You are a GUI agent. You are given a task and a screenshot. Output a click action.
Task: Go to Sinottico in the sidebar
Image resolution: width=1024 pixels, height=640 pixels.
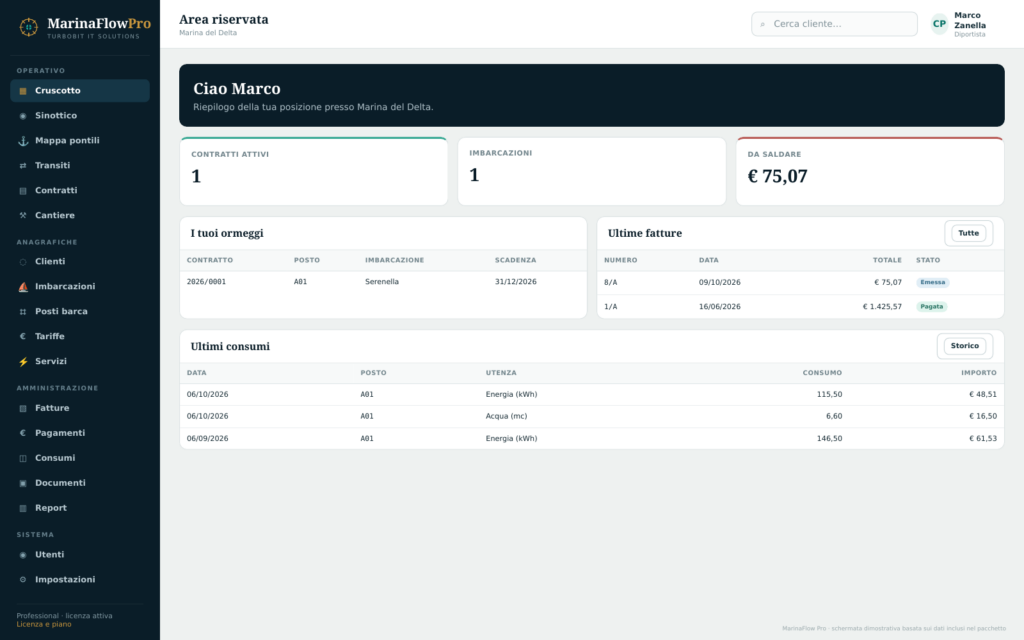pyautogui.click(x=80, y=116)
